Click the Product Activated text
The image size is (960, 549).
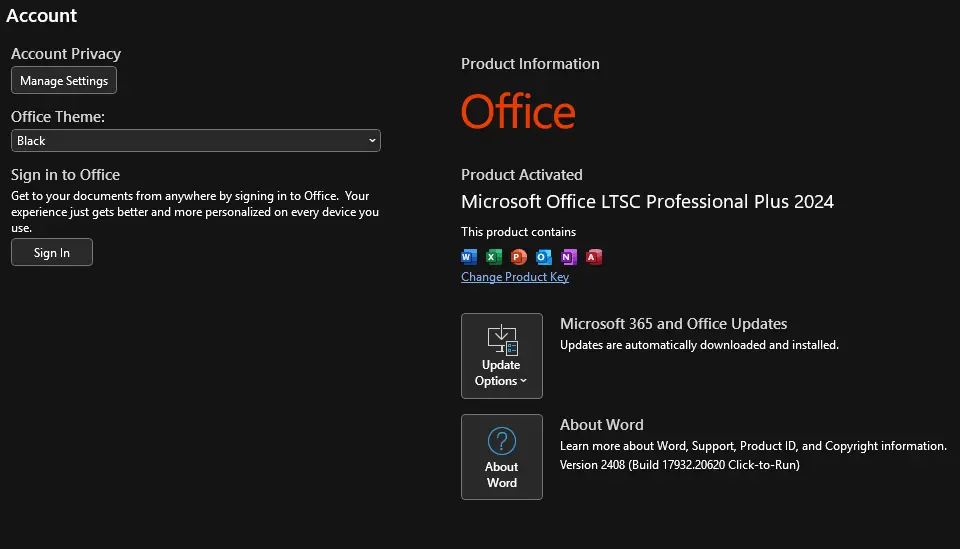[522, 174]
